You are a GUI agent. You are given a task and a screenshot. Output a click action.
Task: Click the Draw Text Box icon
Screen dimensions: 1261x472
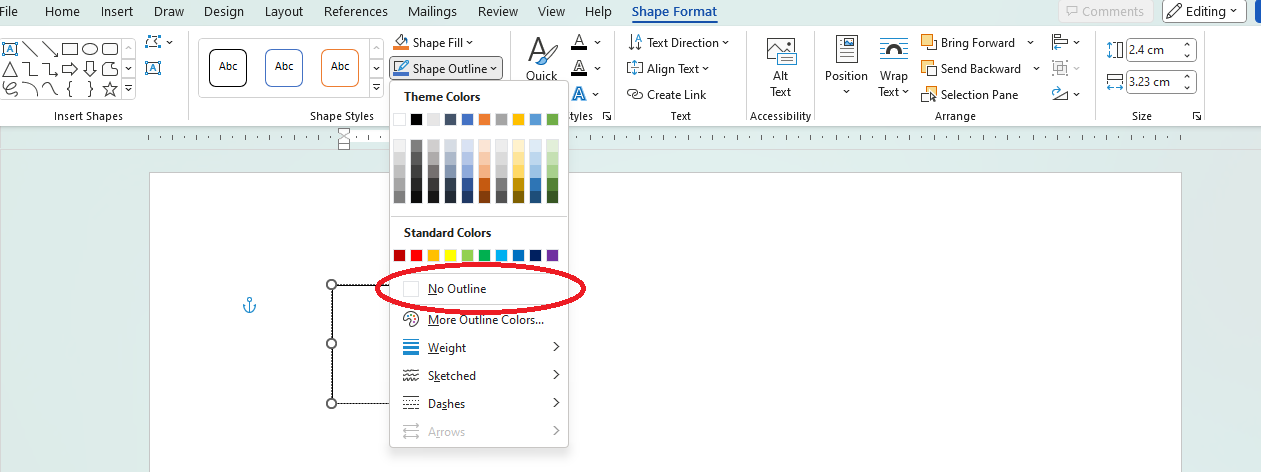pyautogui.click(x=153, y=68)
